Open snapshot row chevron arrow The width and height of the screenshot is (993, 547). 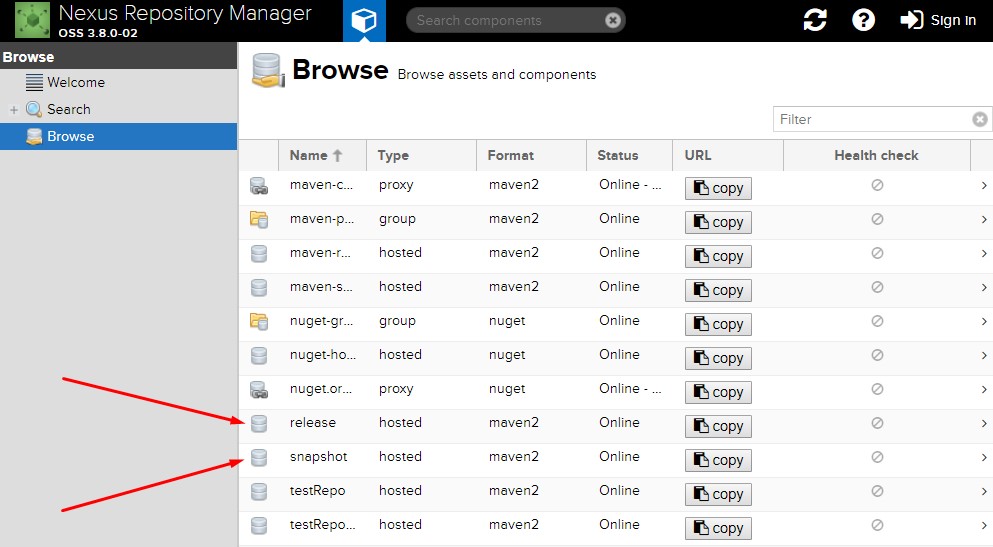tap(984, 457)
